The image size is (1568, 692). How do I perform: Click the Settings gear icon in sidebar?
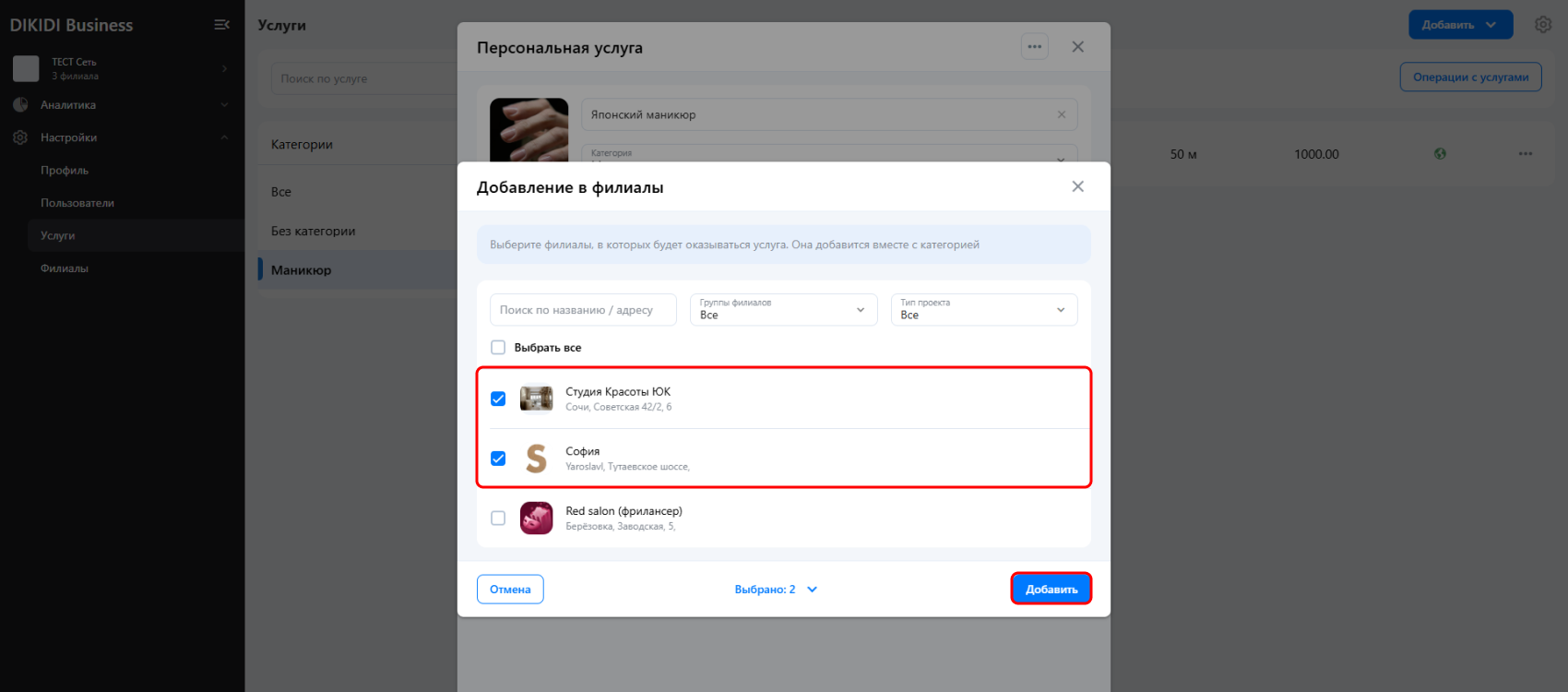(20, 137)
